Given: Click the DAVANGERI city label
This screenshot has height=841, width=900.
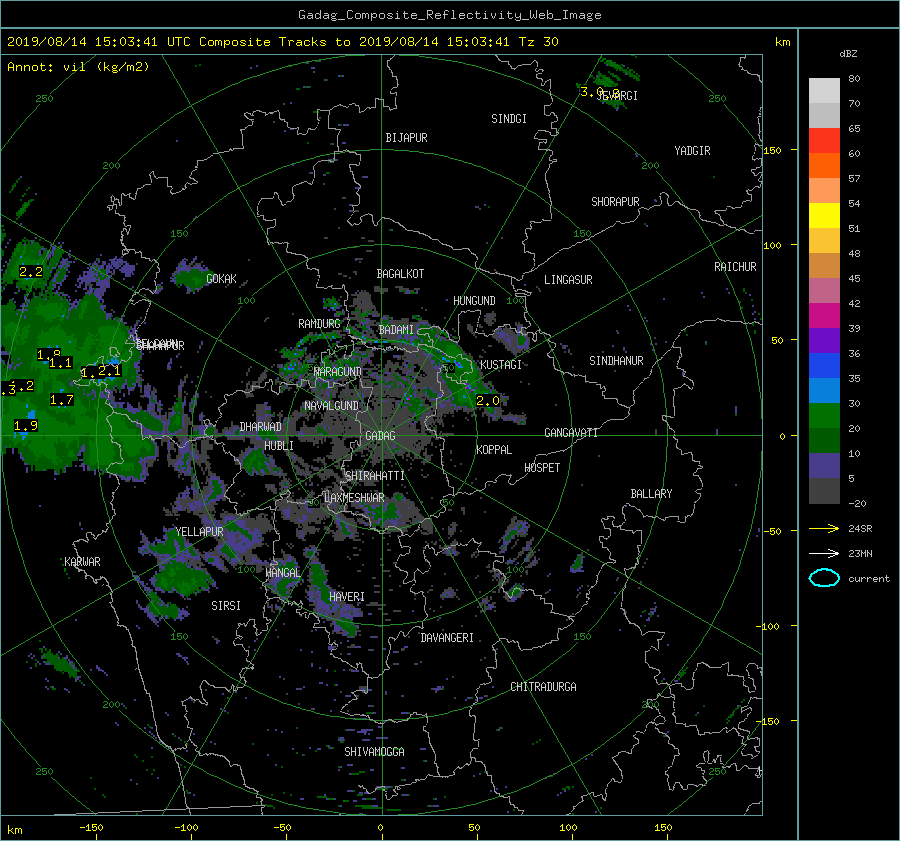Looking at the screenshot, I should 447,638.
